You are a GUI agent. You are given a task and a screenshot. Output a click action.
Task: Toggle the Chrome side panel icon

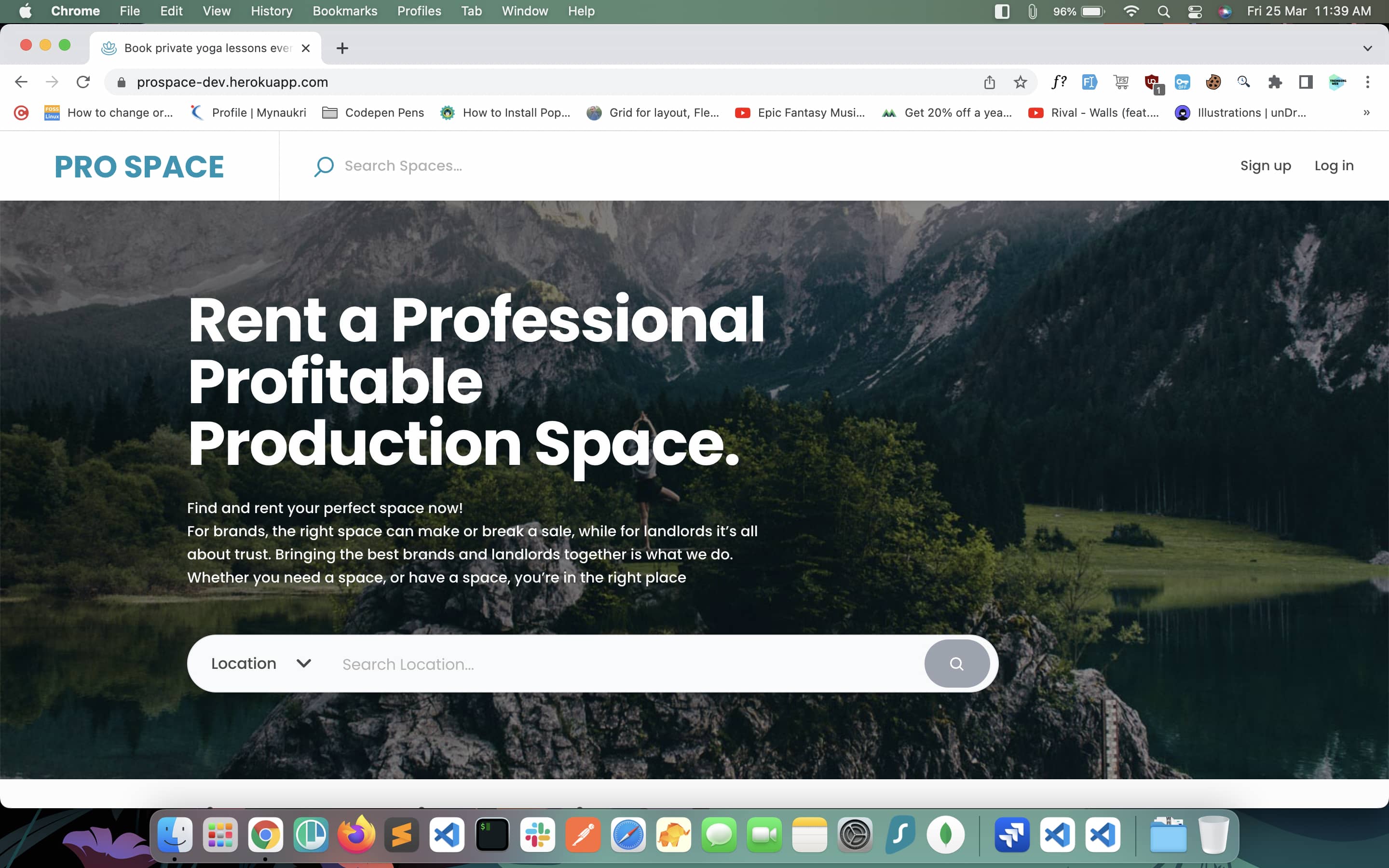point(1306,82)
